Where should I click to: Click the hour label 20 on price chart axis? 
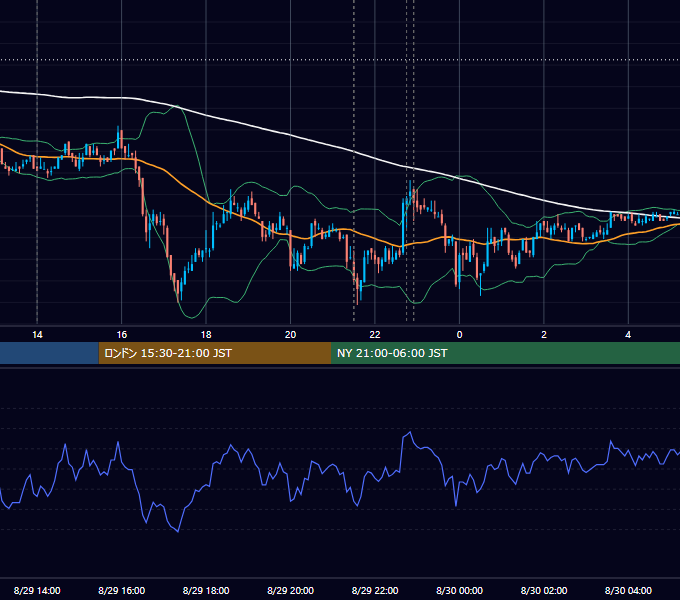click(x=291, y=335)
